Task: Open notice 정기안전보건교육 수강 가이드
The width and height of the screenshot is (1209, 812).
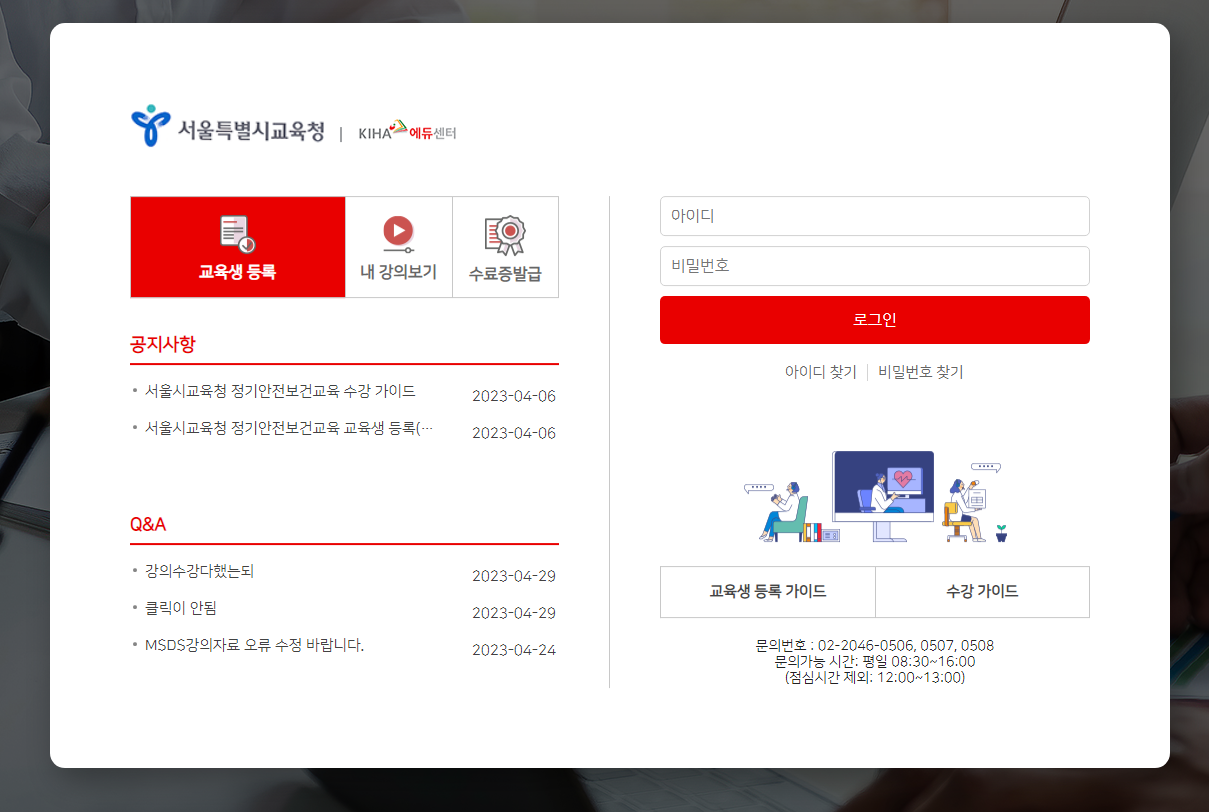Action: click(x=280, y=391)
